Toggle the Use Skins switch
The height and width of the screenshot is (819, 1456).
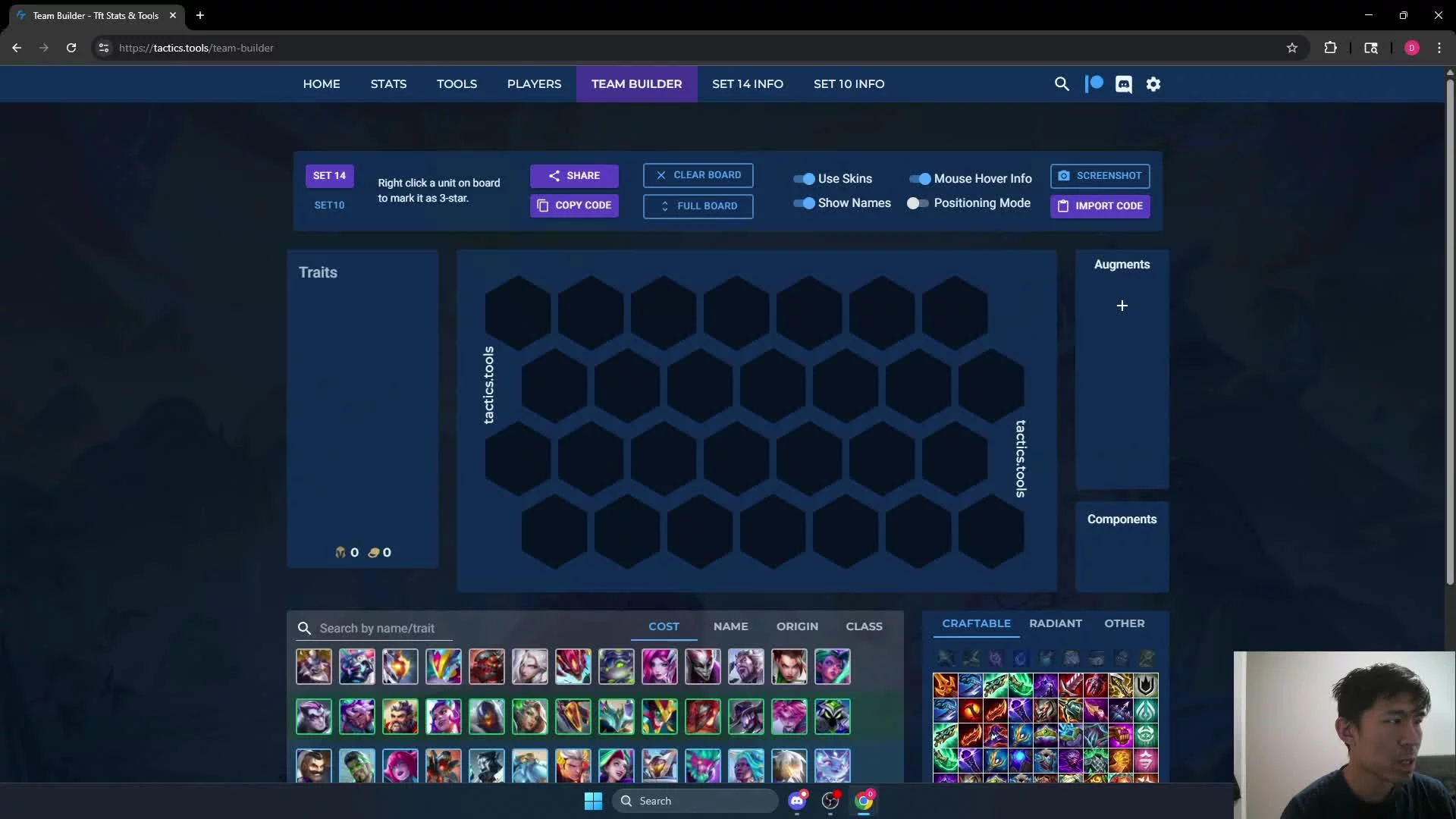[804, 179]
